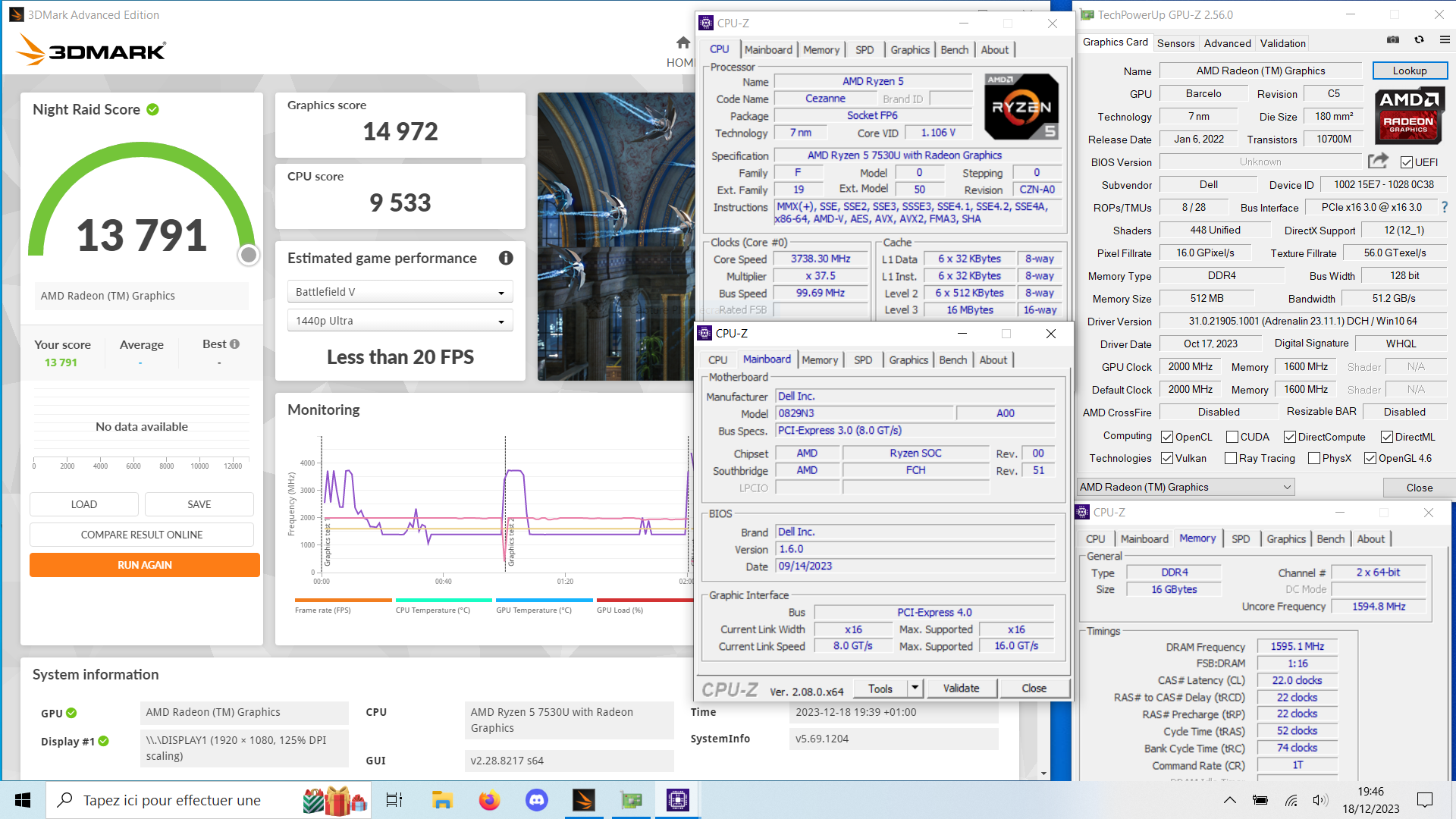Switch to CPU-Z taskbar icon
Image resolution: width=1456 pixels, height=819 pixels.
pyautogui.click(x=678, y=800)
